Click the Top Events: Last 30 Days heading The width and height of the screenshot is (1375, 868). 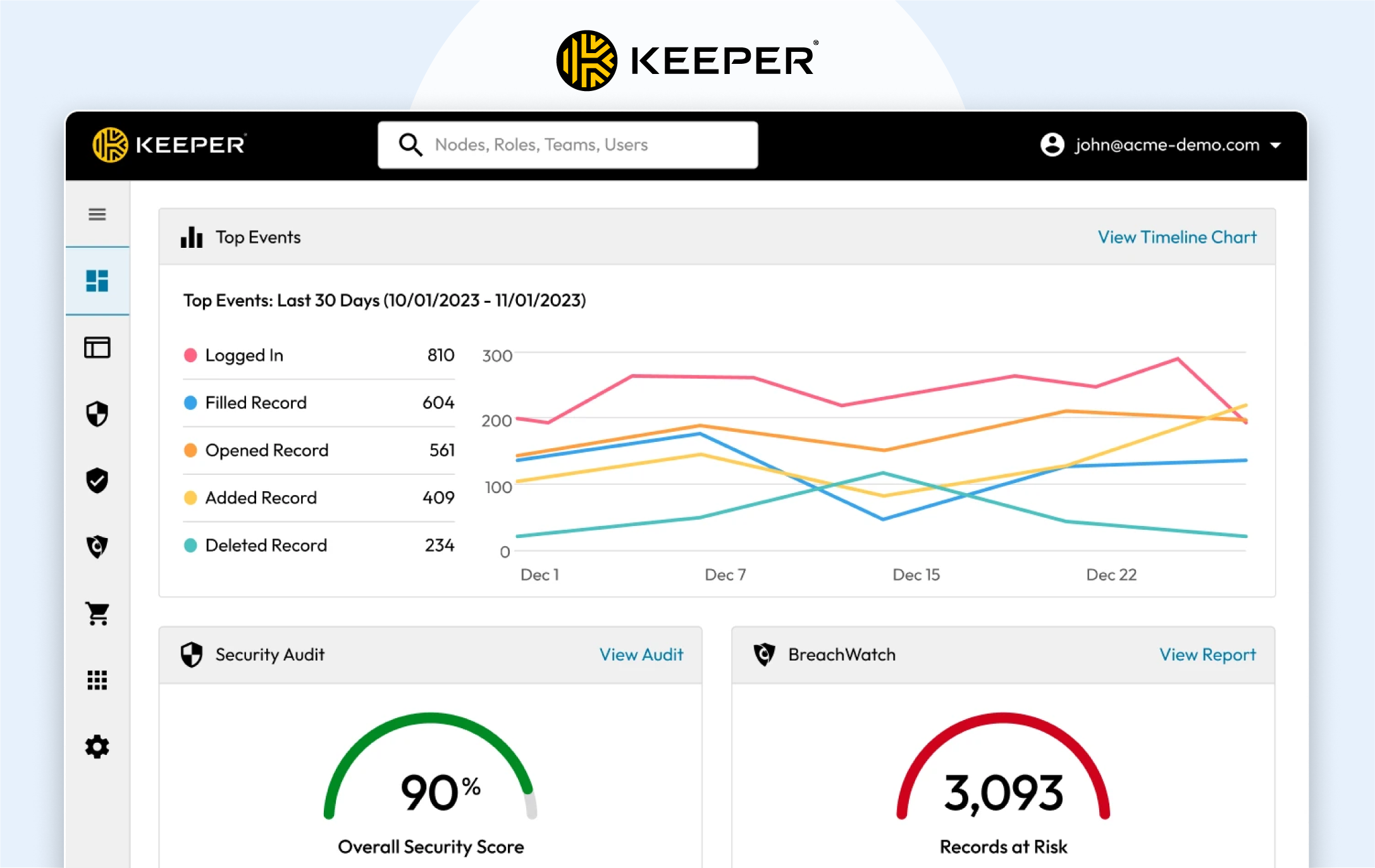tap(385, 300)
